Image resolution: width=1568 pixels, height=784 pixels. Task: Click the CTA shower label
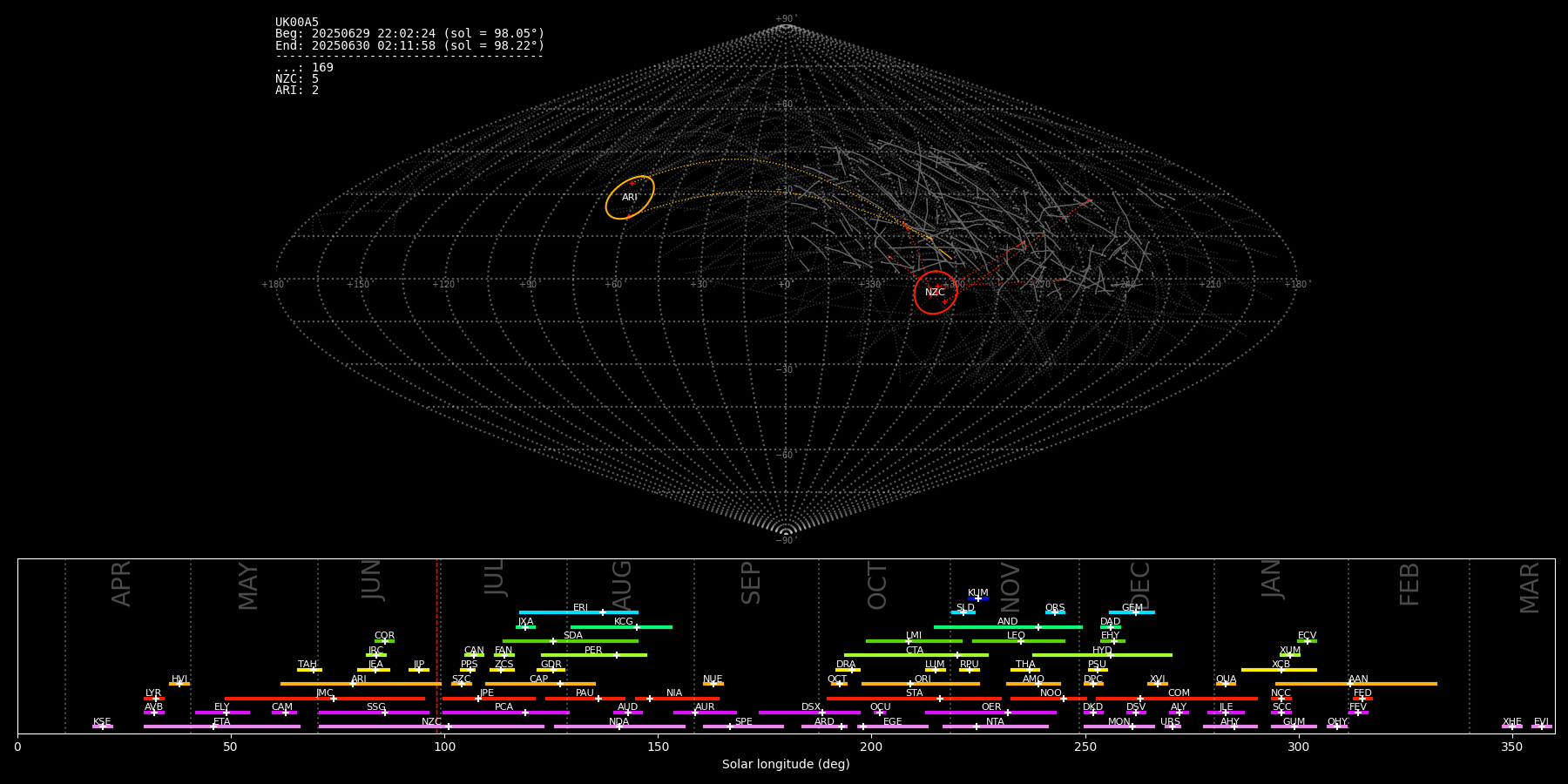click(x=915, y=651)
